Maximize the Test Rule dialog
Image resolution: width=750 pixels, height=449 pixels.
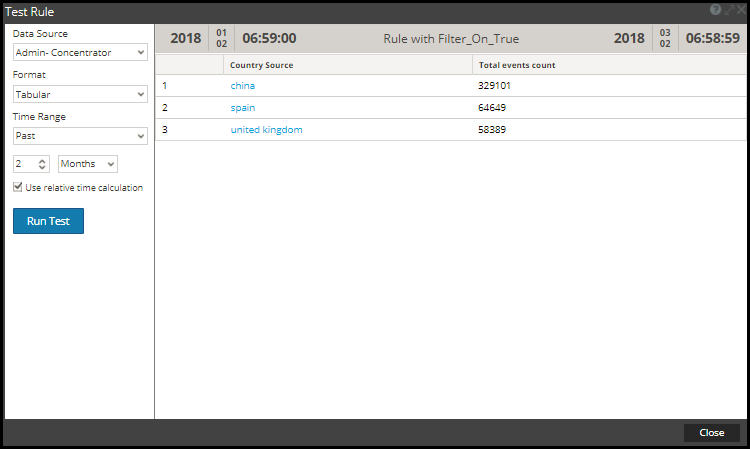pos(728,10)
